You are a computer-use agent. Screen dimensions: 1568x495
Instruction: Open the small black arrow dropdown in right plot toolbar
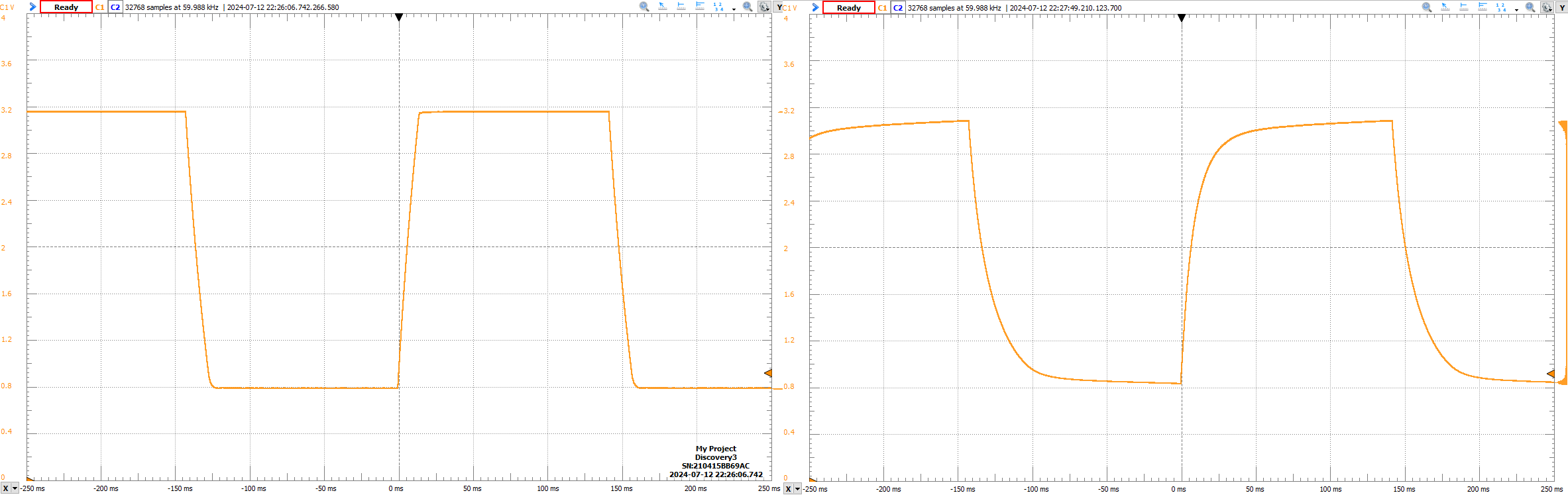pos(1516,10)
